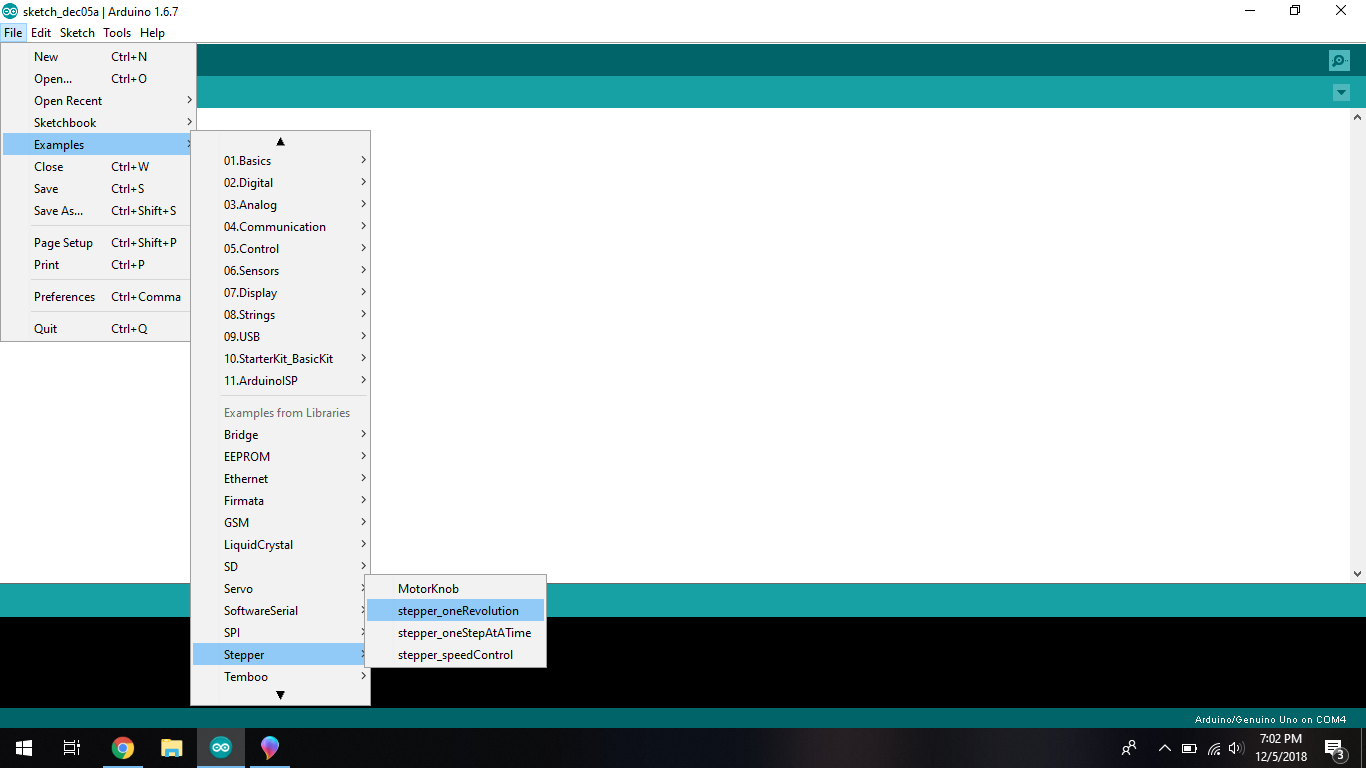Check the battery status icon
Image resolution: width=1366 pixels, height=768 pixels.
[x=1189, y=748]
